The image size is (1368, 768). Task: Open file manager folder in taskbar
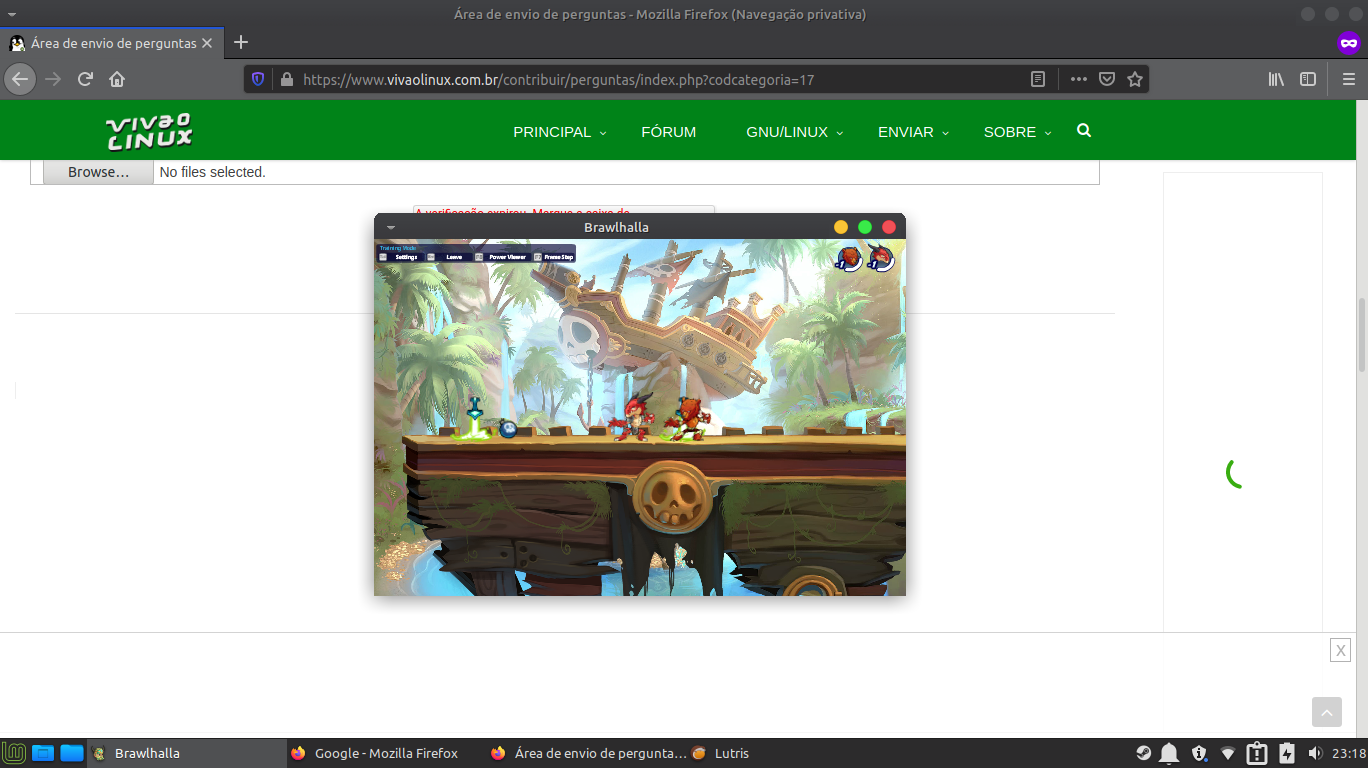tap(72, 753)
